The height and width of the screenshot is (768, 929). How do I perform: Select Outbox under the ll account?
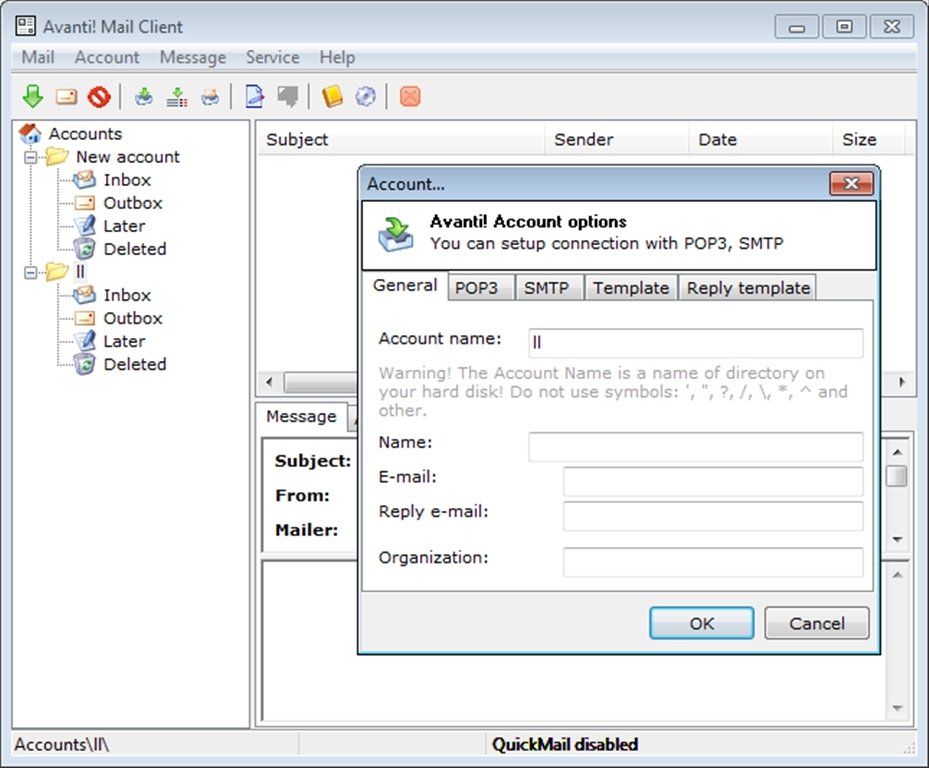[133, 318]
